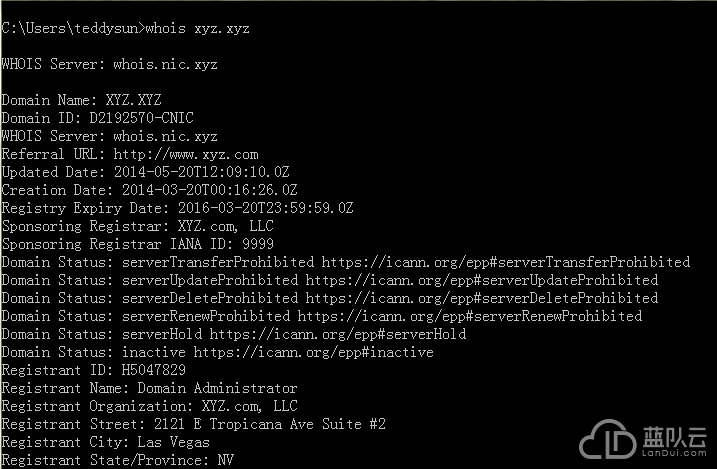
Task: Click the Referral URL http://www.xyz.com
Action: pos(186,155)
